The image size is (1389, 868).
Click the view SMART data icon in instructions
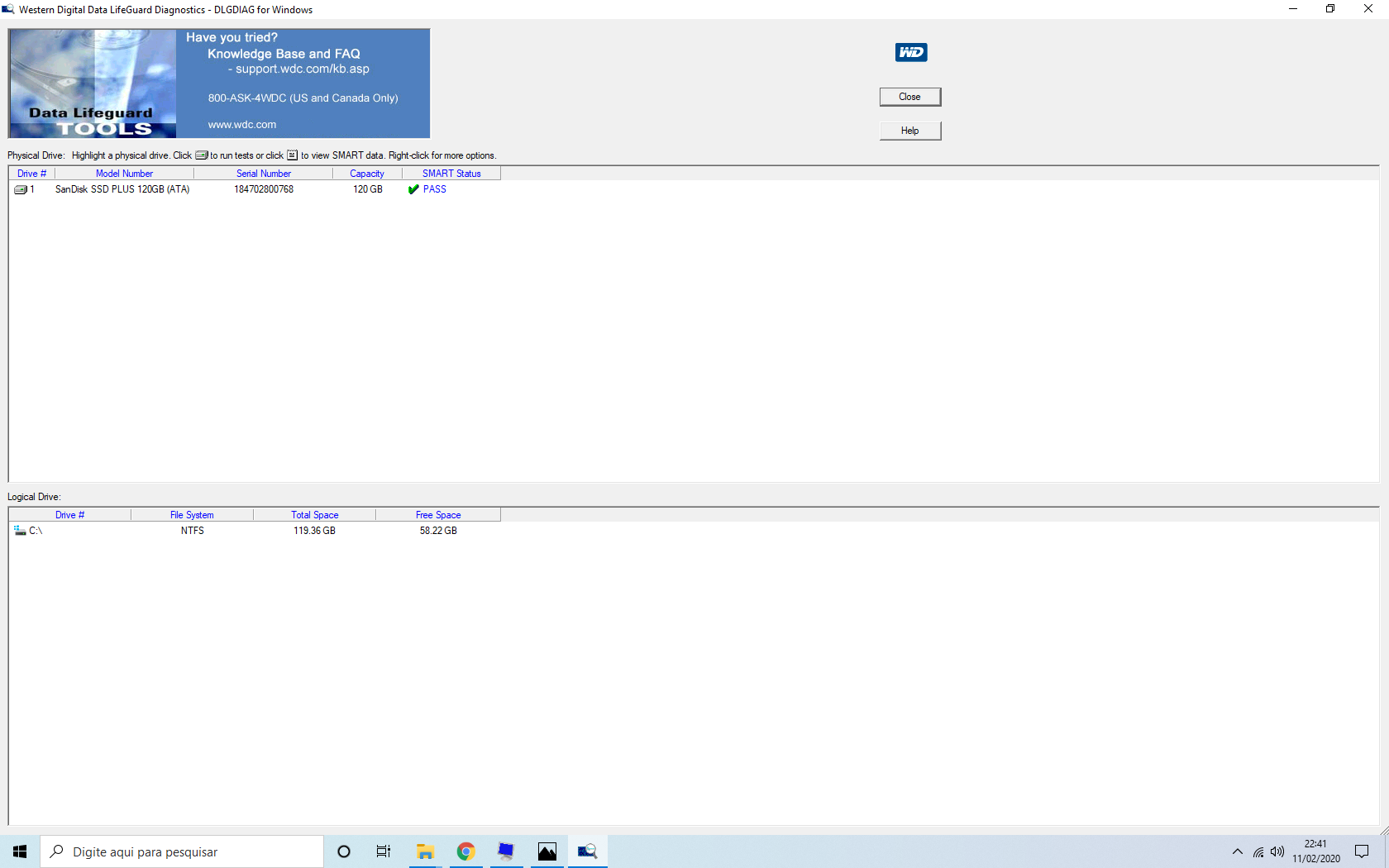tap(292, 155)
